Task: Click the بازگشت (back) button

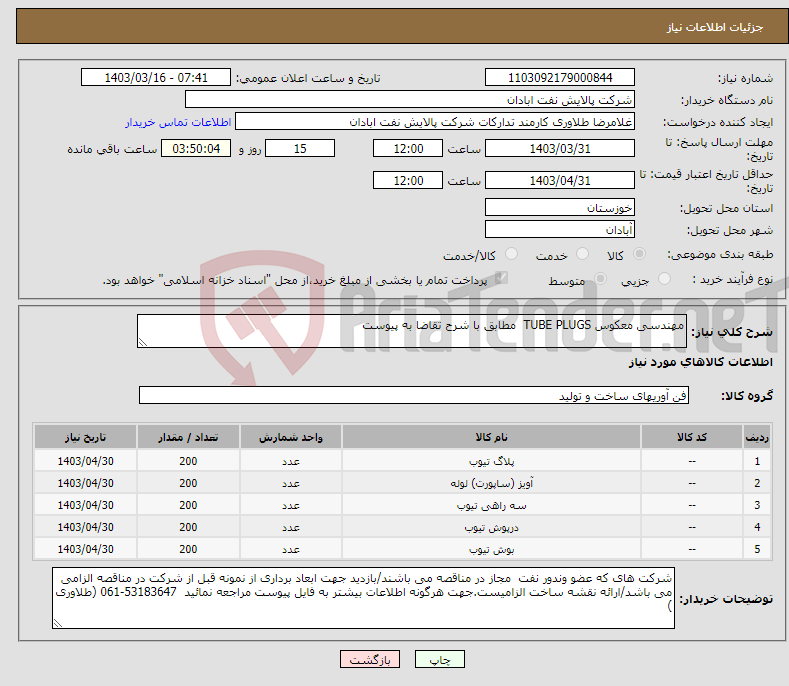Action: [370, 659]
